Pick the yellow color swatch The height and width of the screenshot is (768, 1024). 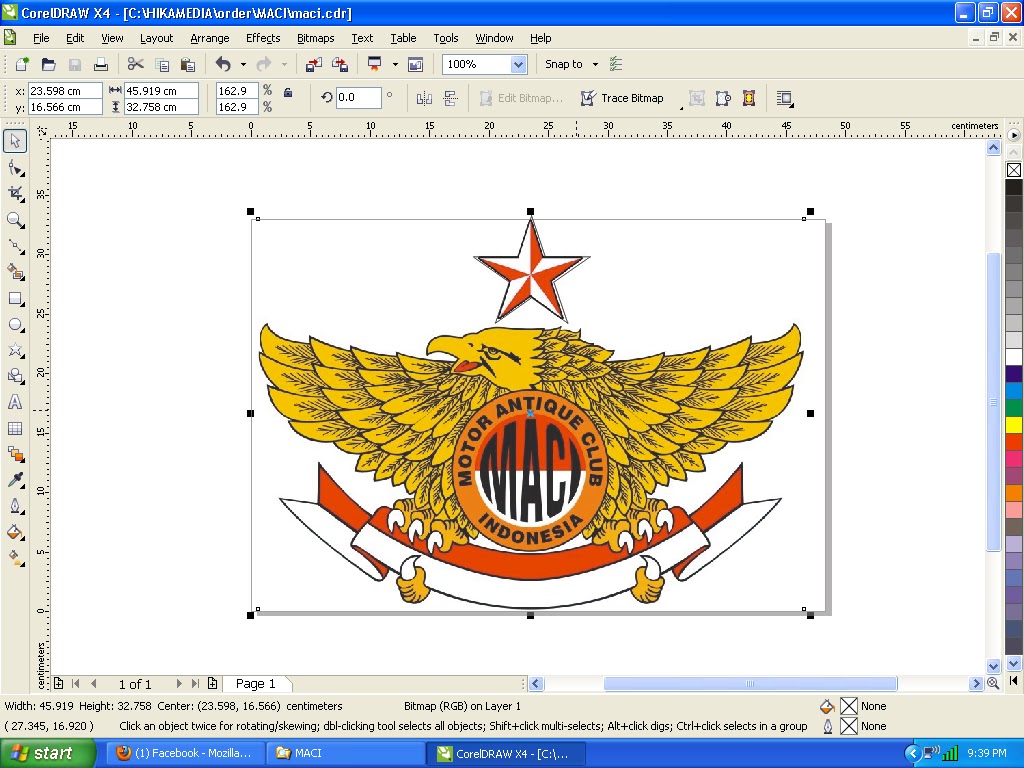tap(1014, 424)
